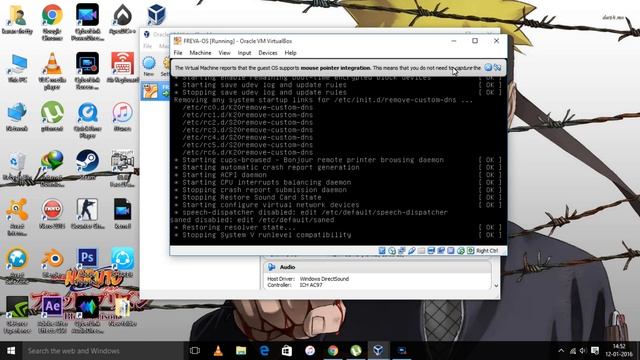Click network activity indicator in status bar
This screenshot has width=640, height=360.
click(402, 251)
